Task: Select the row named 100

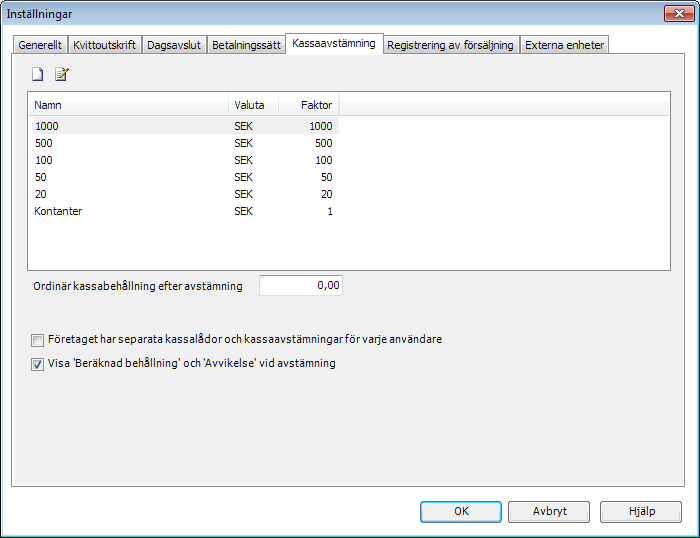Action: (186, 160)
